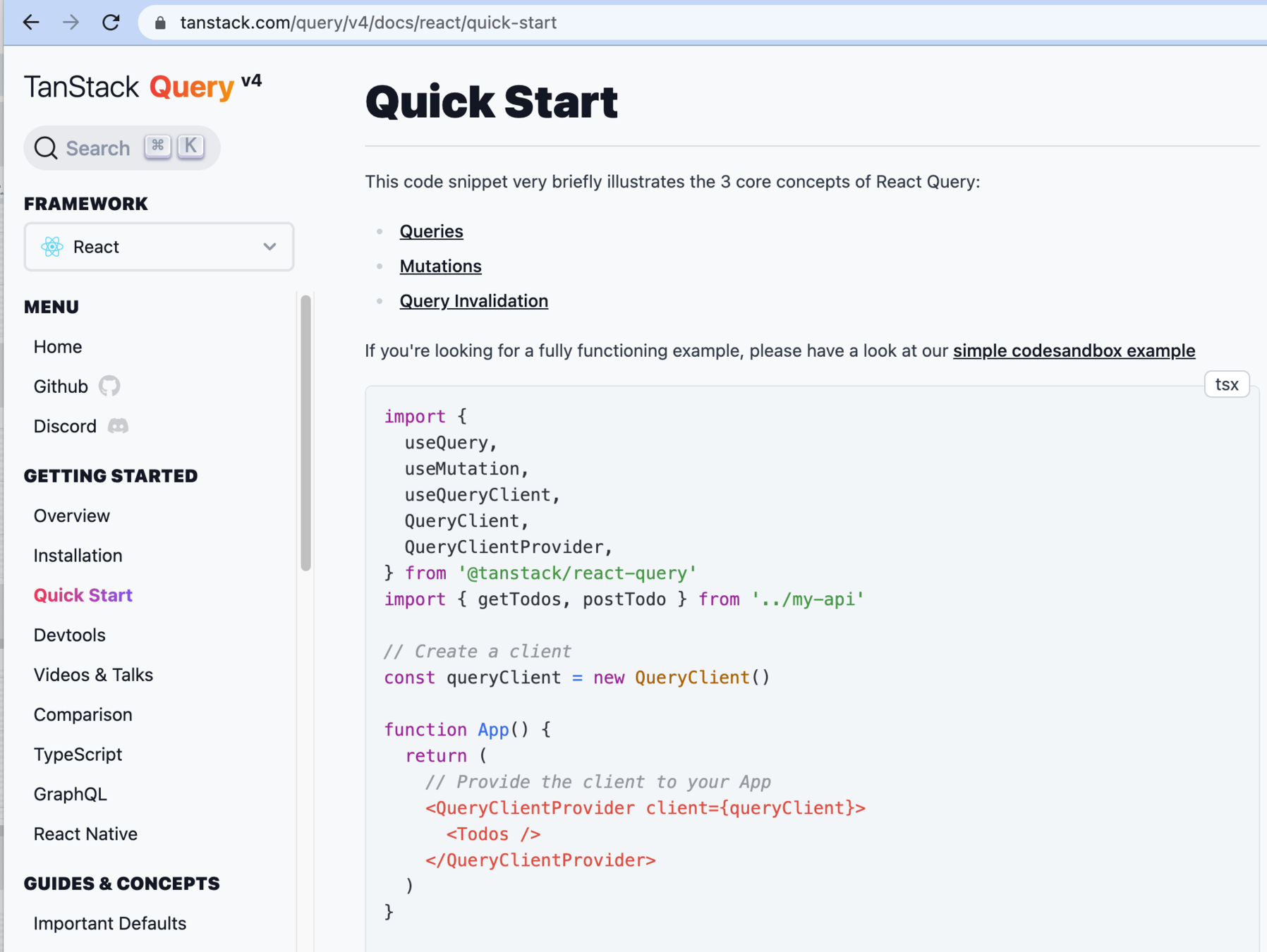Go back with the browser back arrow
The image size is (1267, 952).
(x=31, y=23)
